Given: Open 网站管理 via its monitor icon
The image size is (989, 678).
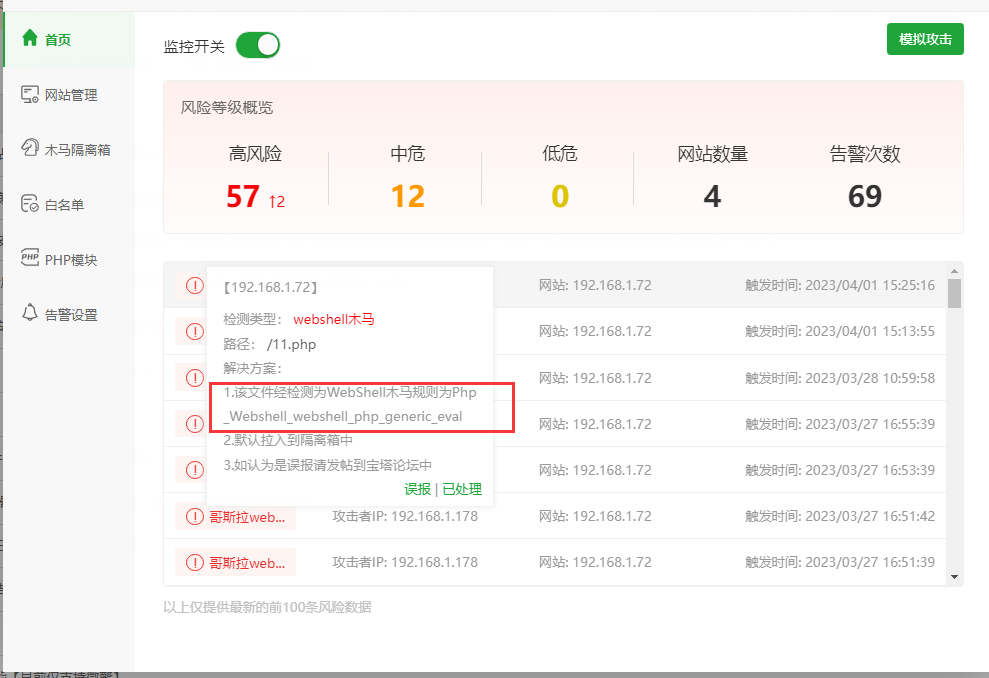Looking at the screenshot, I should pyautogui.click(x=30, y=95).
